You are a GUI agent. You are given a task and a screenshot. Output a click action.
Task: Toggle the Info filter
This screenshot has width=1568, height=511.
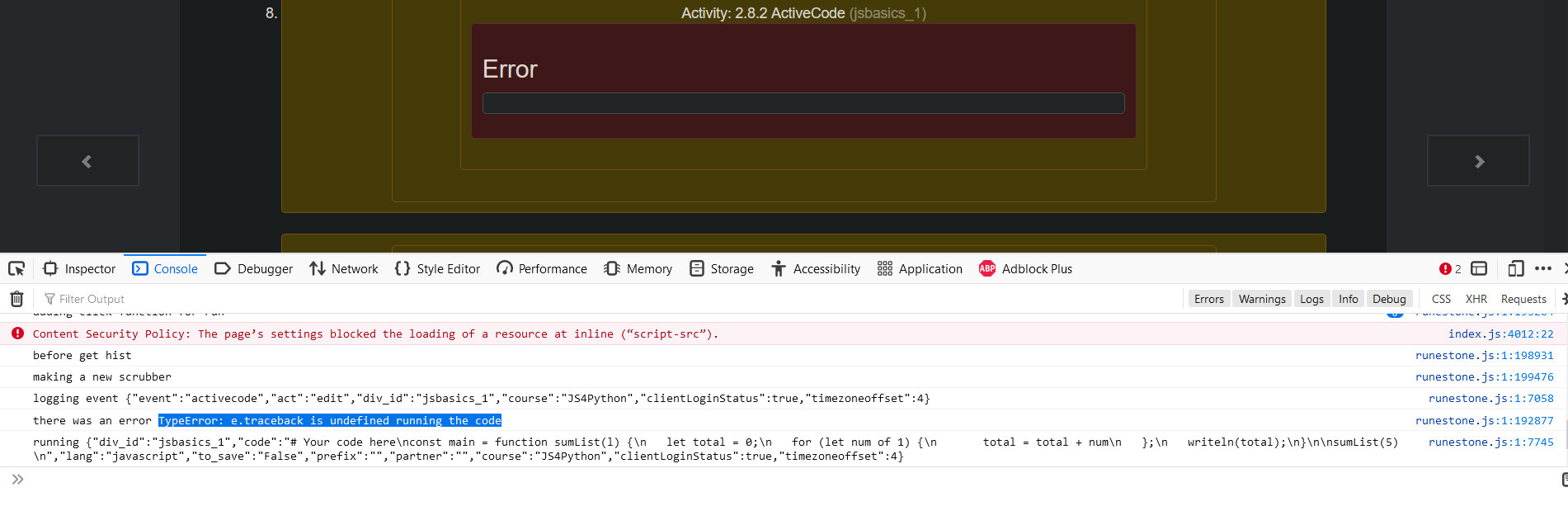1349,299
